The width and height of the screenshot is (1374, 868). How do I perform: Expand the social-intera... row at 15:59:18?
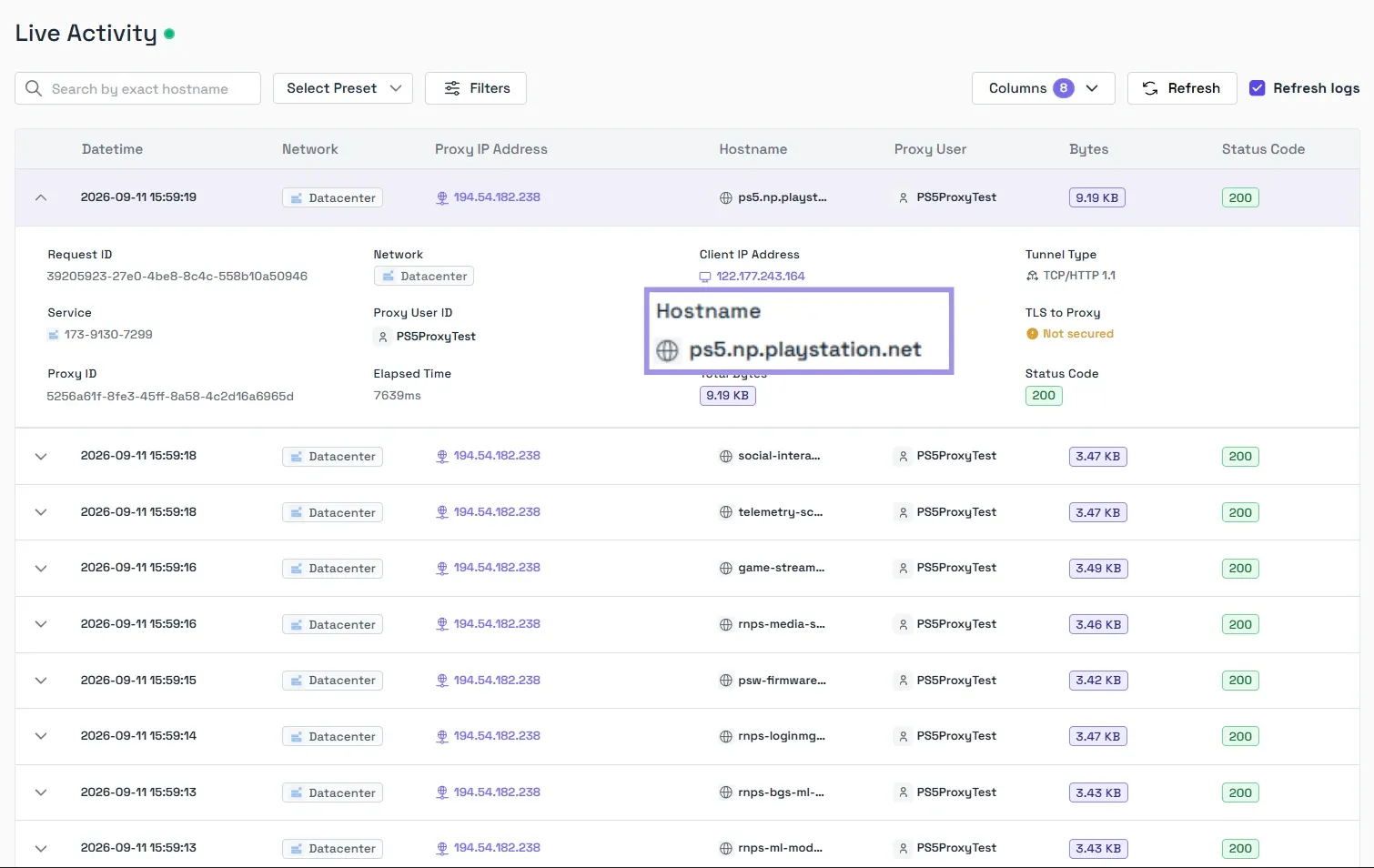coord(41,456)
